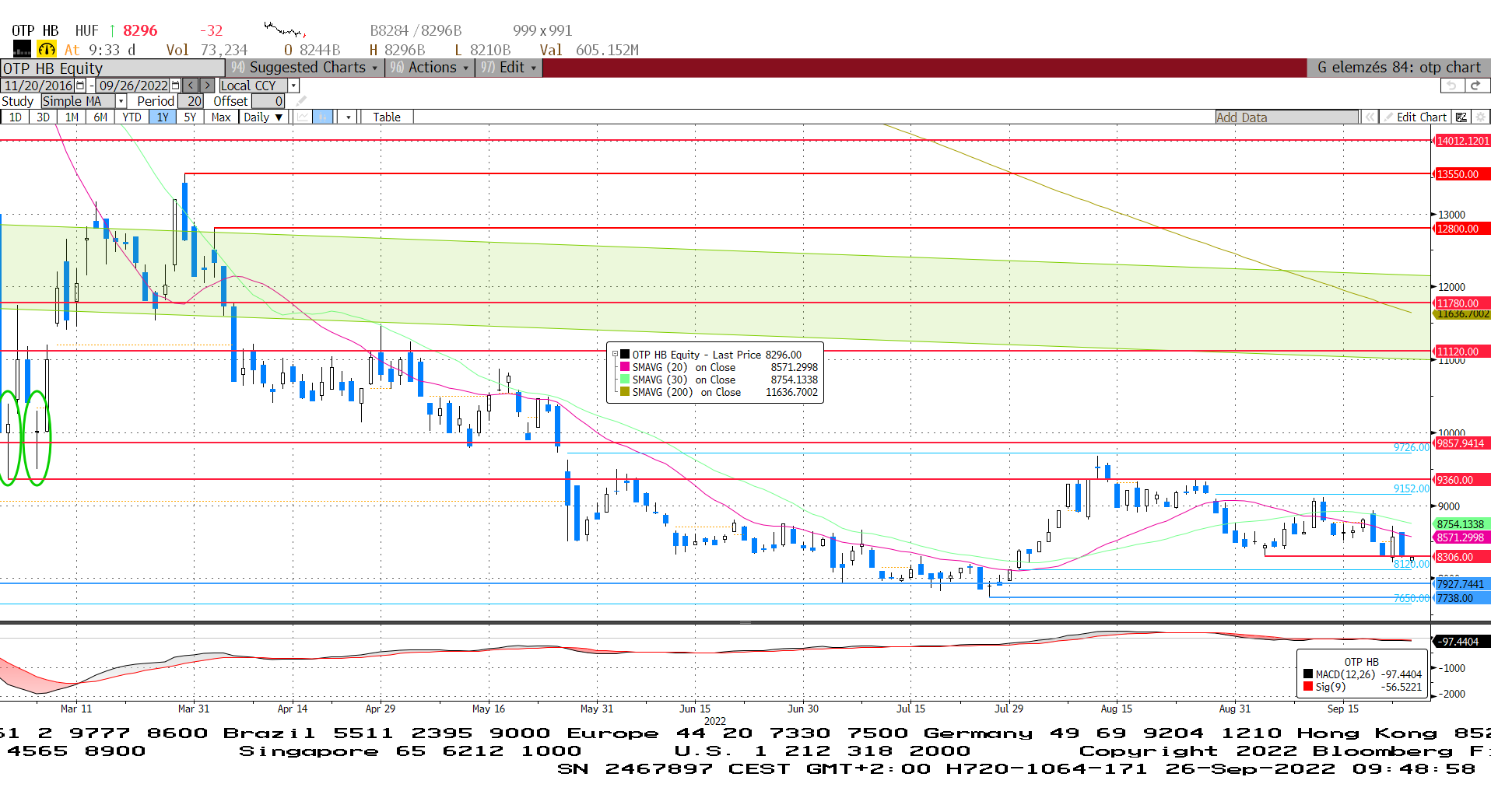Select the 1D range
1491x812 pixels.
tap(16, 117)
